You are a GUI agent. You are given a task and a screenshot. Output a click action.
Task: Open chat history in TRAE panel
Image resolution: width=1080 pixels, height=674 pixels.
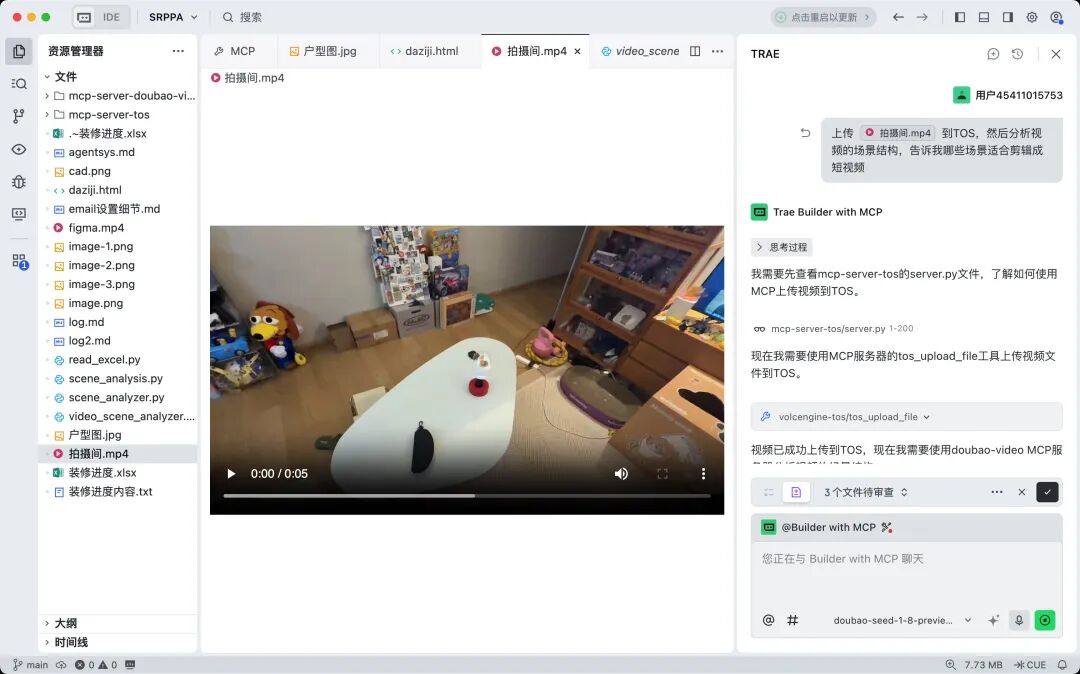point(1017,54)
